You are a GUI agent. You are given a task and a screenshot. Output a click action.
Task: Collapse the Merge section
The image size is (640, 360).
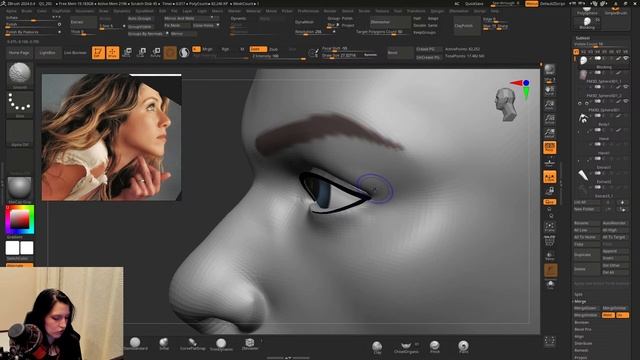[580, 301]
